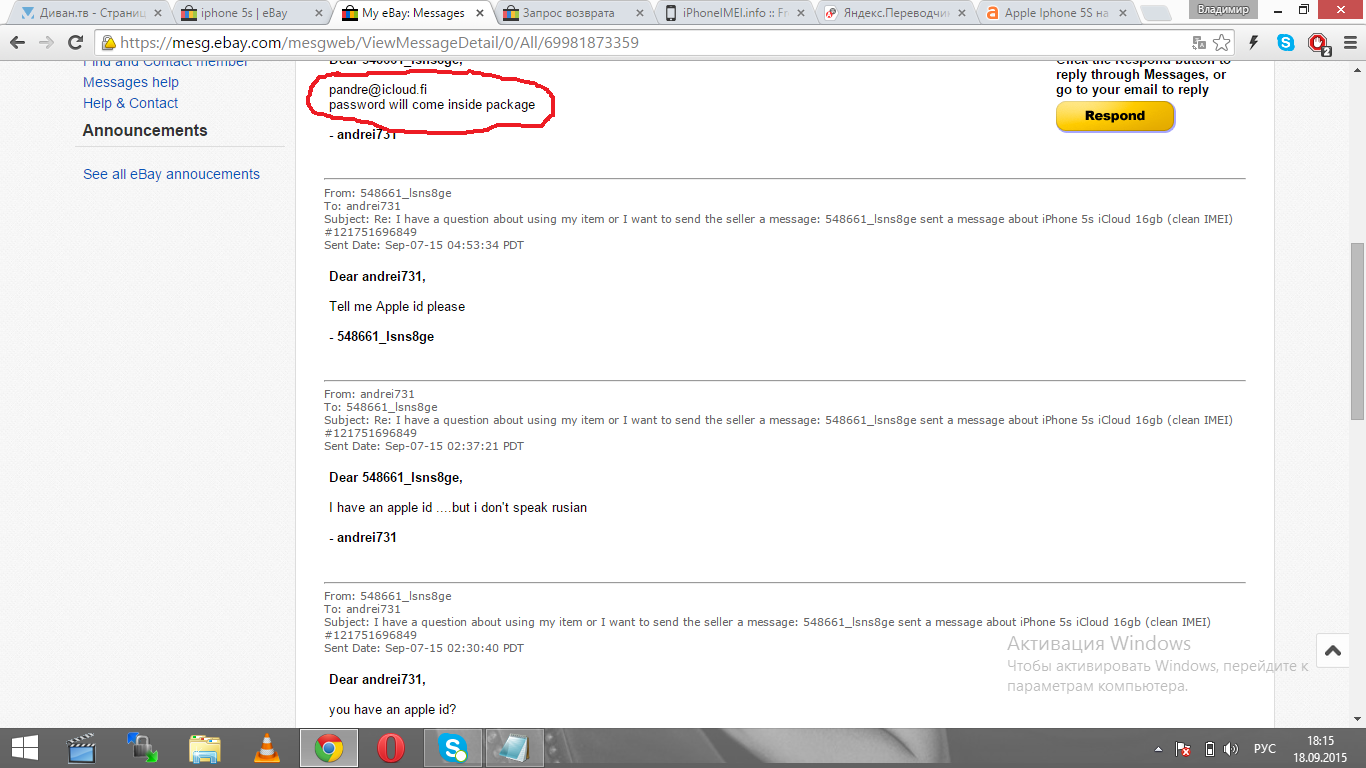Open a new browser tab
The width and height of the screenshot is (1366, 768).
[1155, 14]
